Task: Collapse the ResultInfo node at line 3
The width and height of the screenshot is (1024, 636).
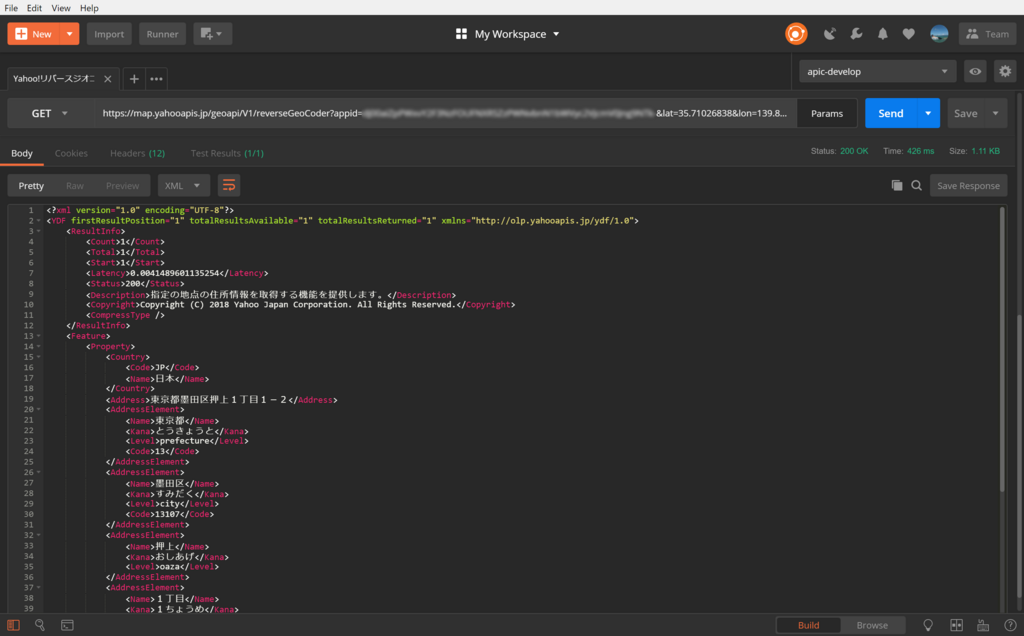Action: 39,231
